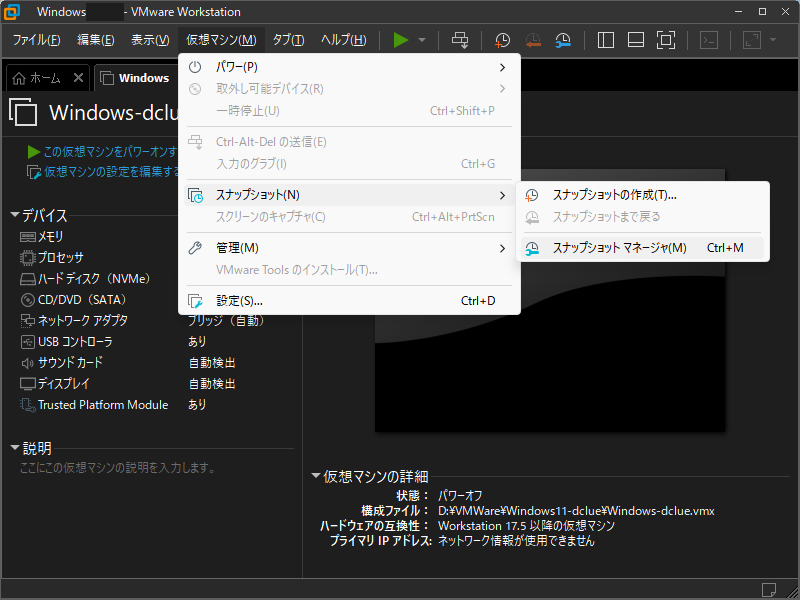800x600 pixels.
Task: Click the full screen mode icon
Action: coord(666,40)
